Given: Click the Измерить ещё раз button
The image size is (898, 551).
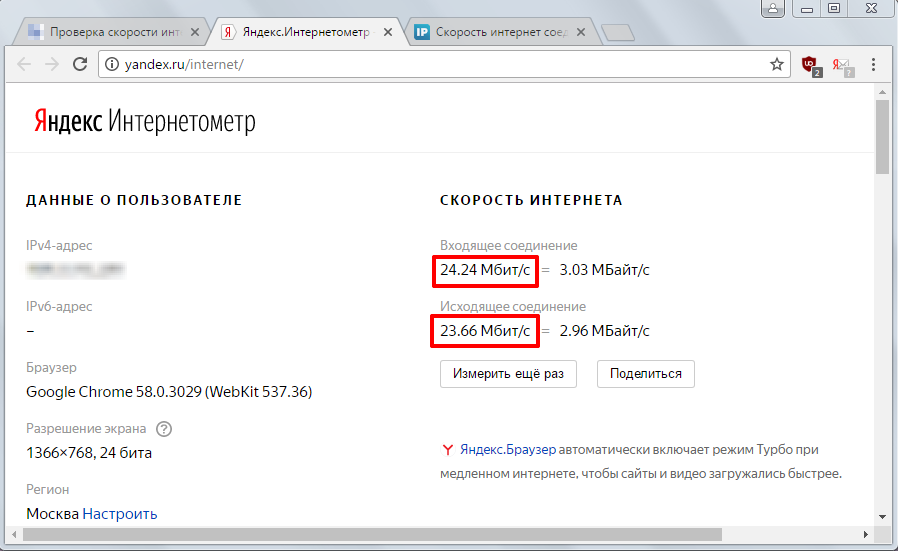Looking at the screenshot, I should (508, 373).
